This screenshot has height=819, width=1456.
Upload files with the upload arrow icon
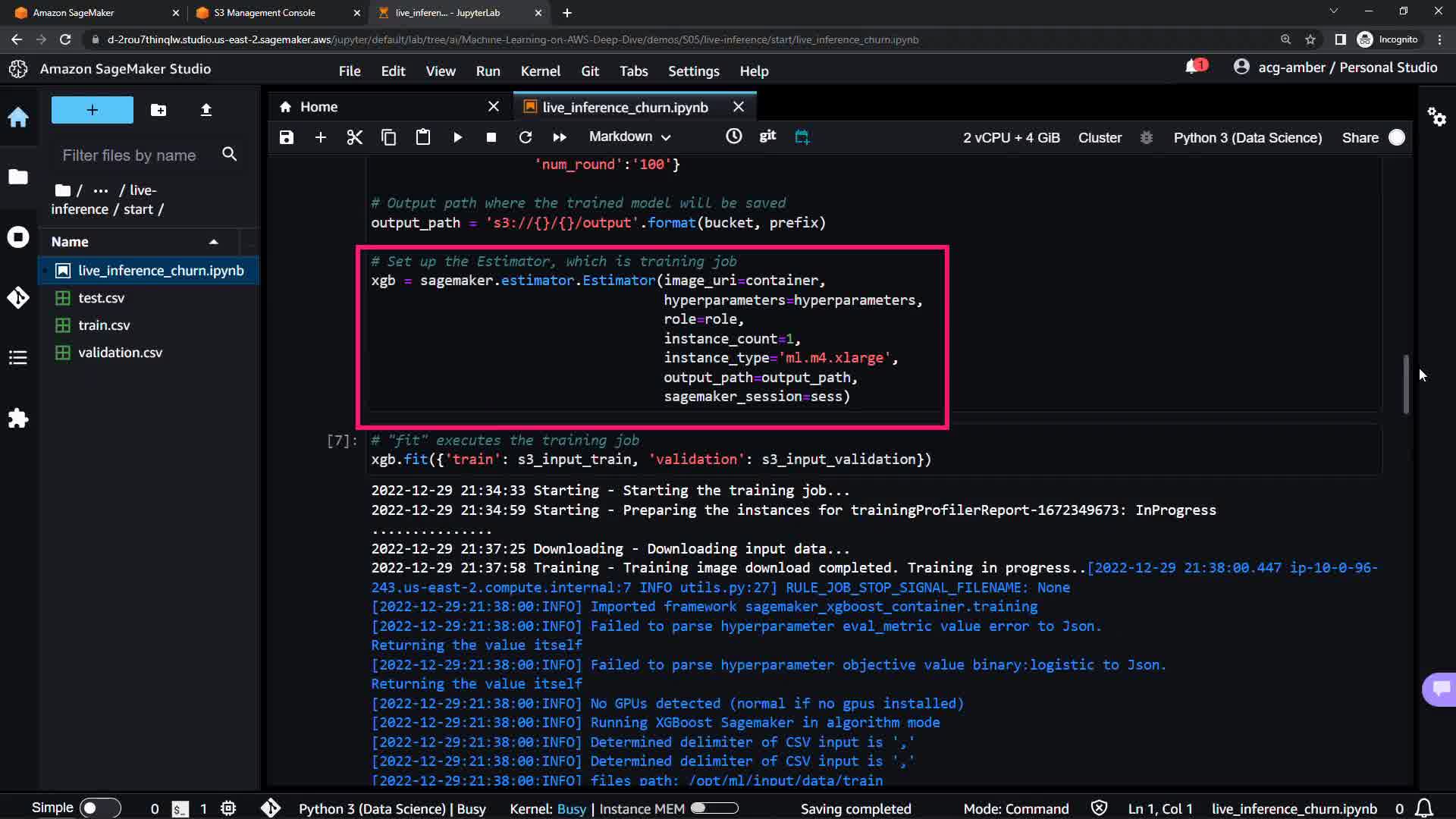[x=206, y=110]
